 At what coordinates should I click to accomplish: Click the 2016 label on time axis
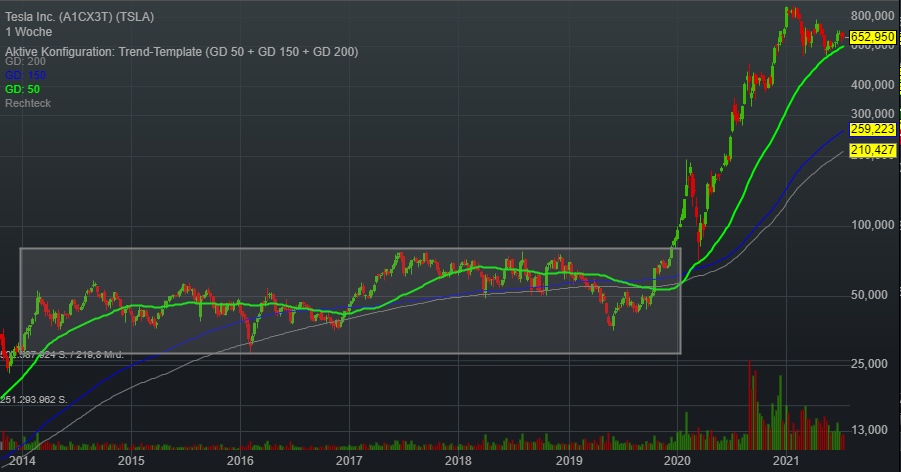coord(240,461)
